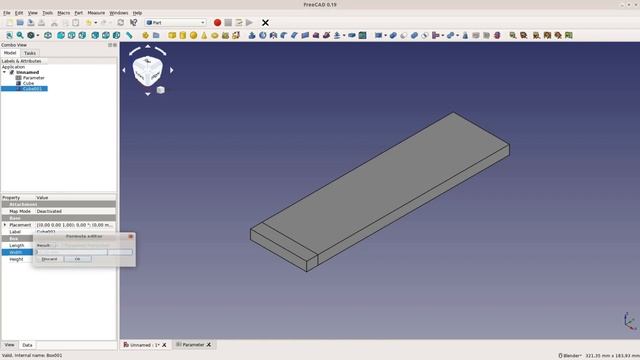
Task: Create a Cube primitive
Action: [x=172, y=36]
